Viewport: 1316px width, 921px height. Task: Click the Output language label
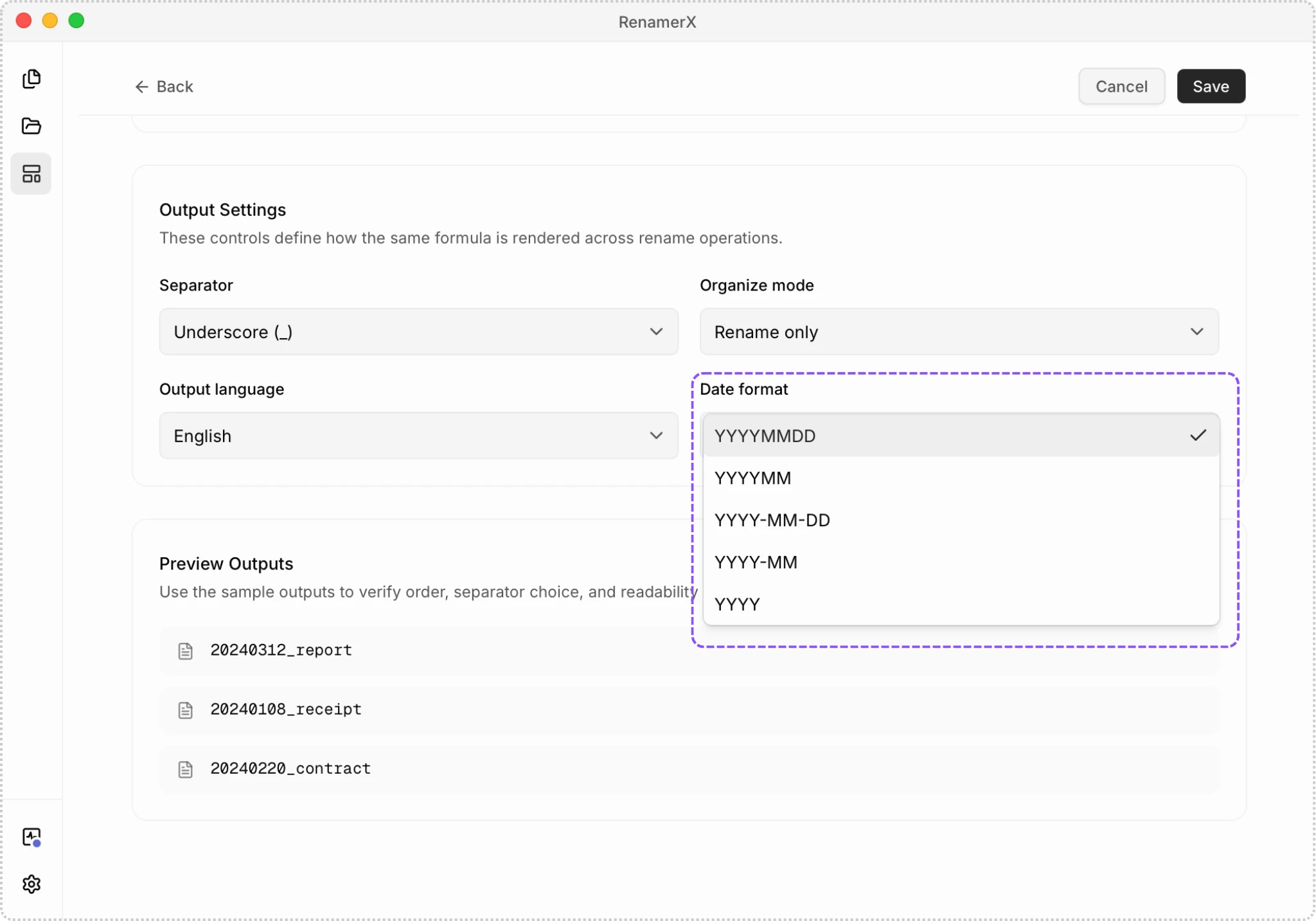pyautogui.click(x=222, y=389)
